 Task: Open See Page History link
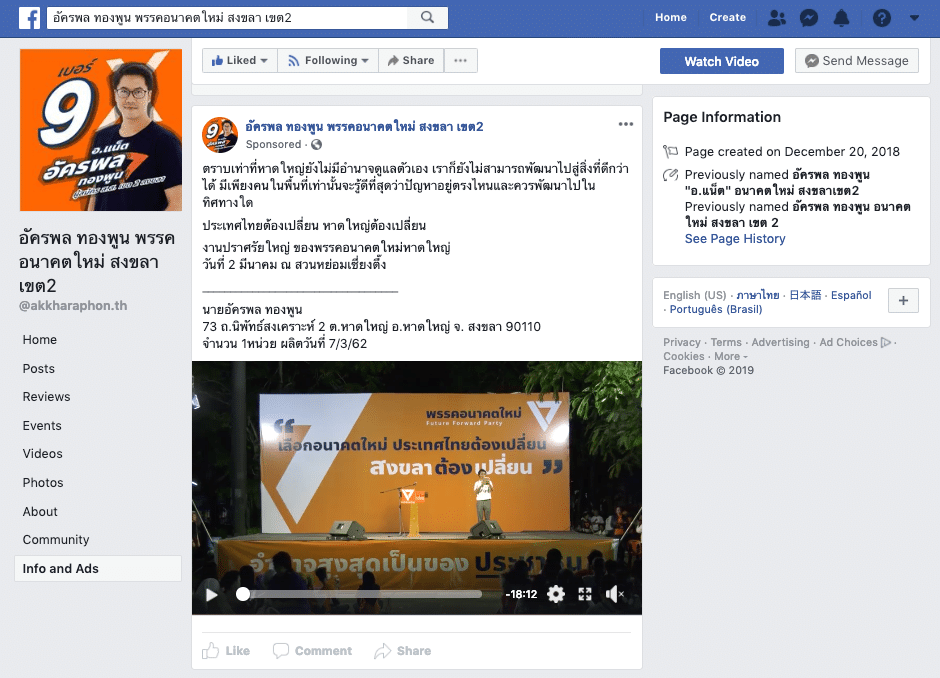point(735,239)
